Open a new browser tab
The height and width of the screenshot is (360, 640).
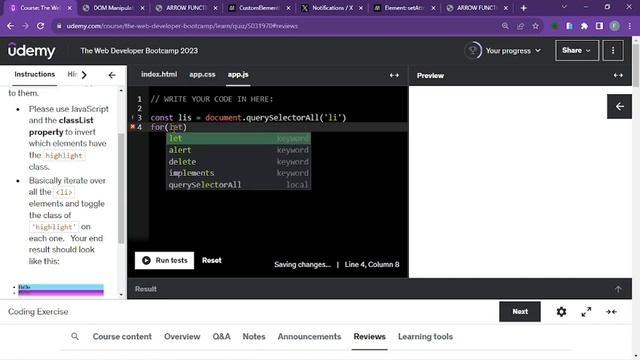(x=524, y=8)
